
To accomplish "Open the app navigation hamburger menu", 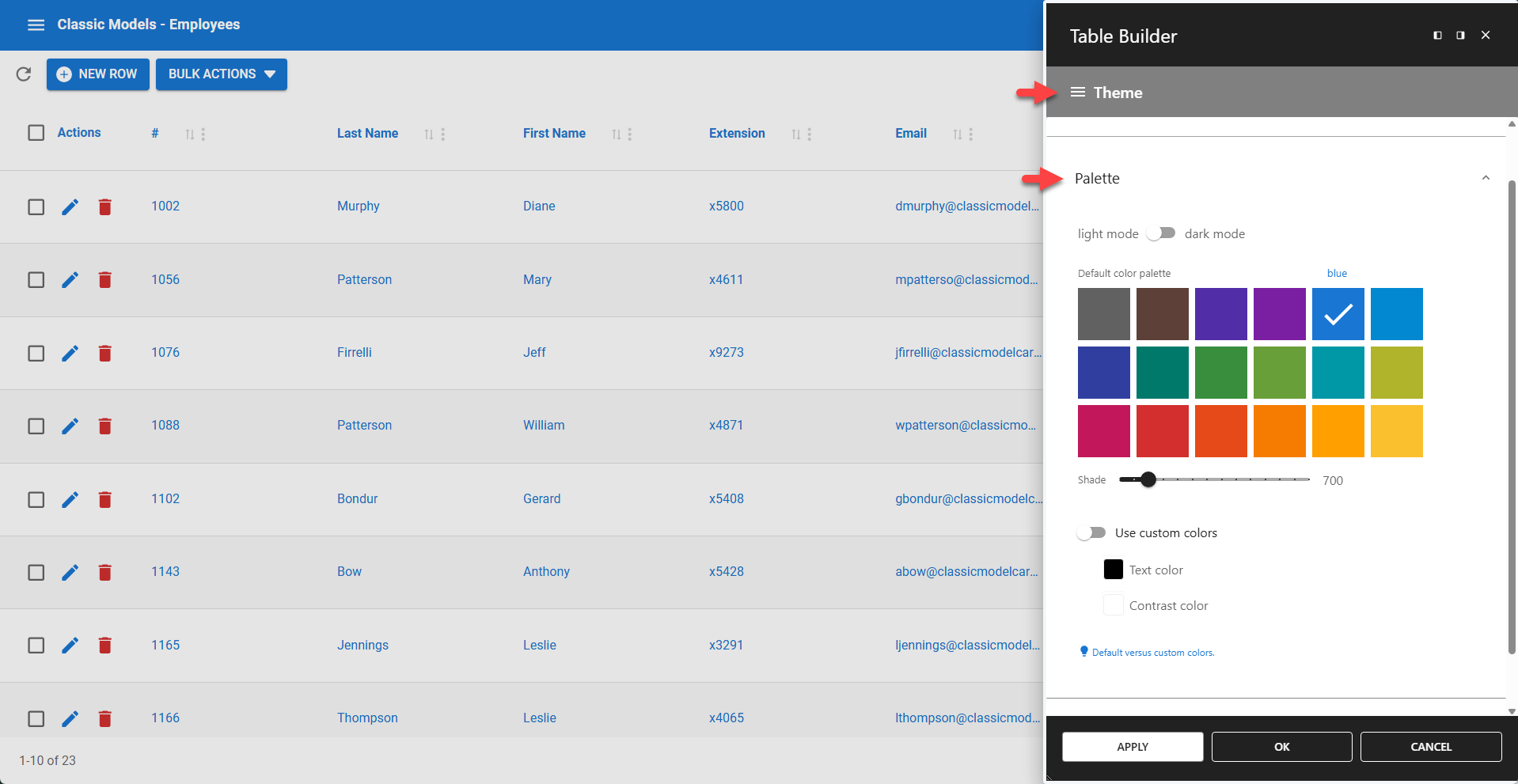I will tap(36, 25).
